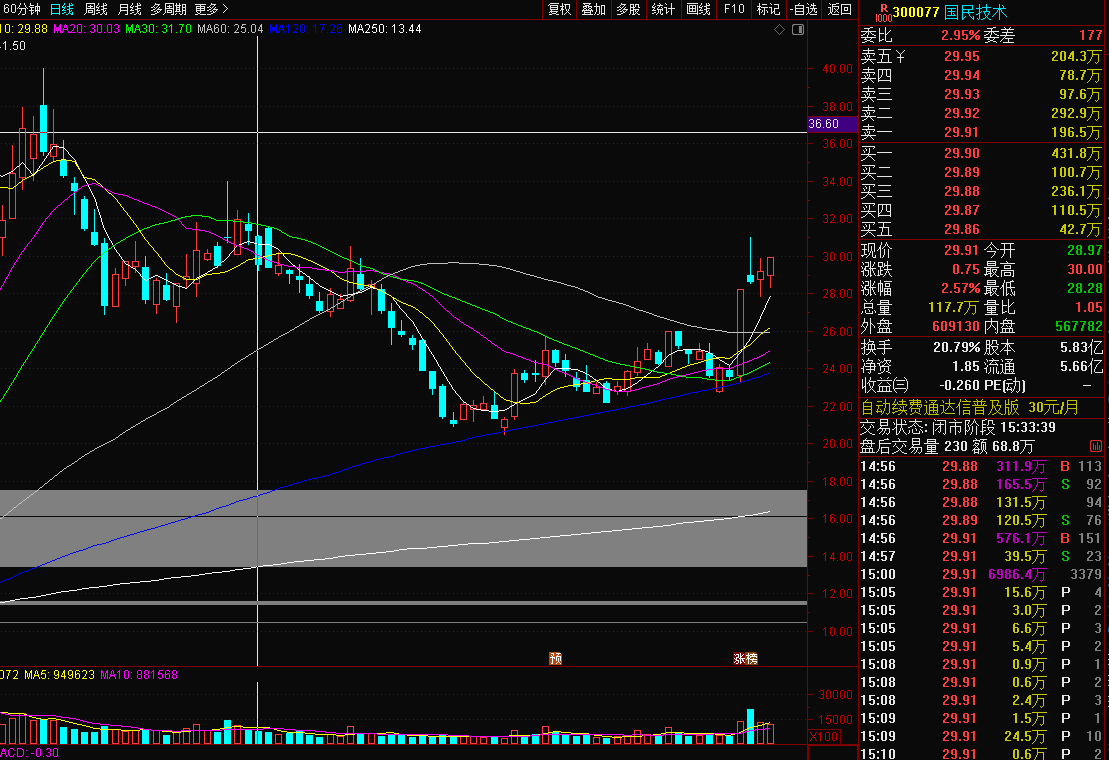Click the 盘后交易量 230 line
The image size is (1109, 760).
(947, 446)
